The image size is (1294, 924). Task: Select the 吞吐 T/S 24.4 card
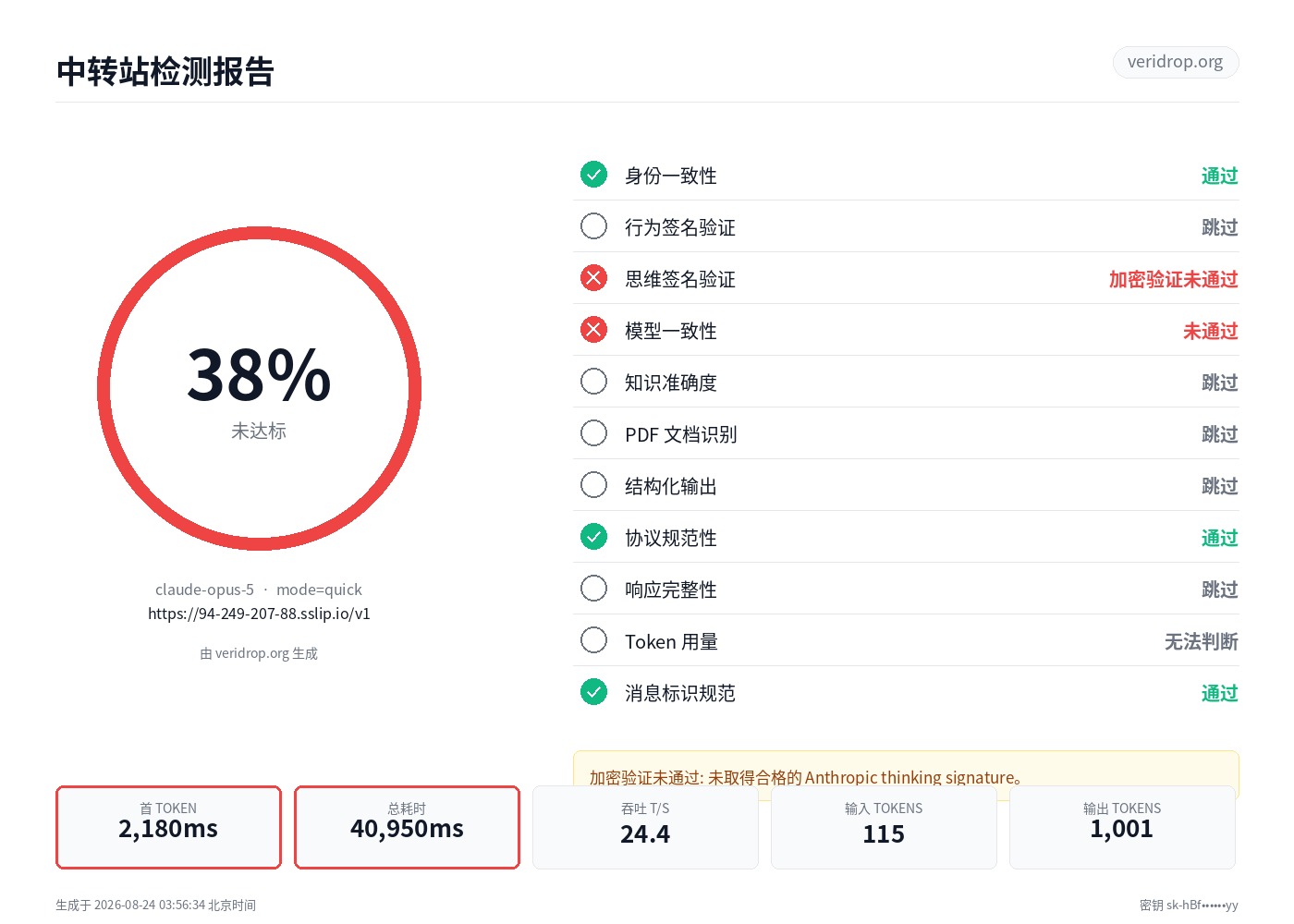click(x=645, y=827)
